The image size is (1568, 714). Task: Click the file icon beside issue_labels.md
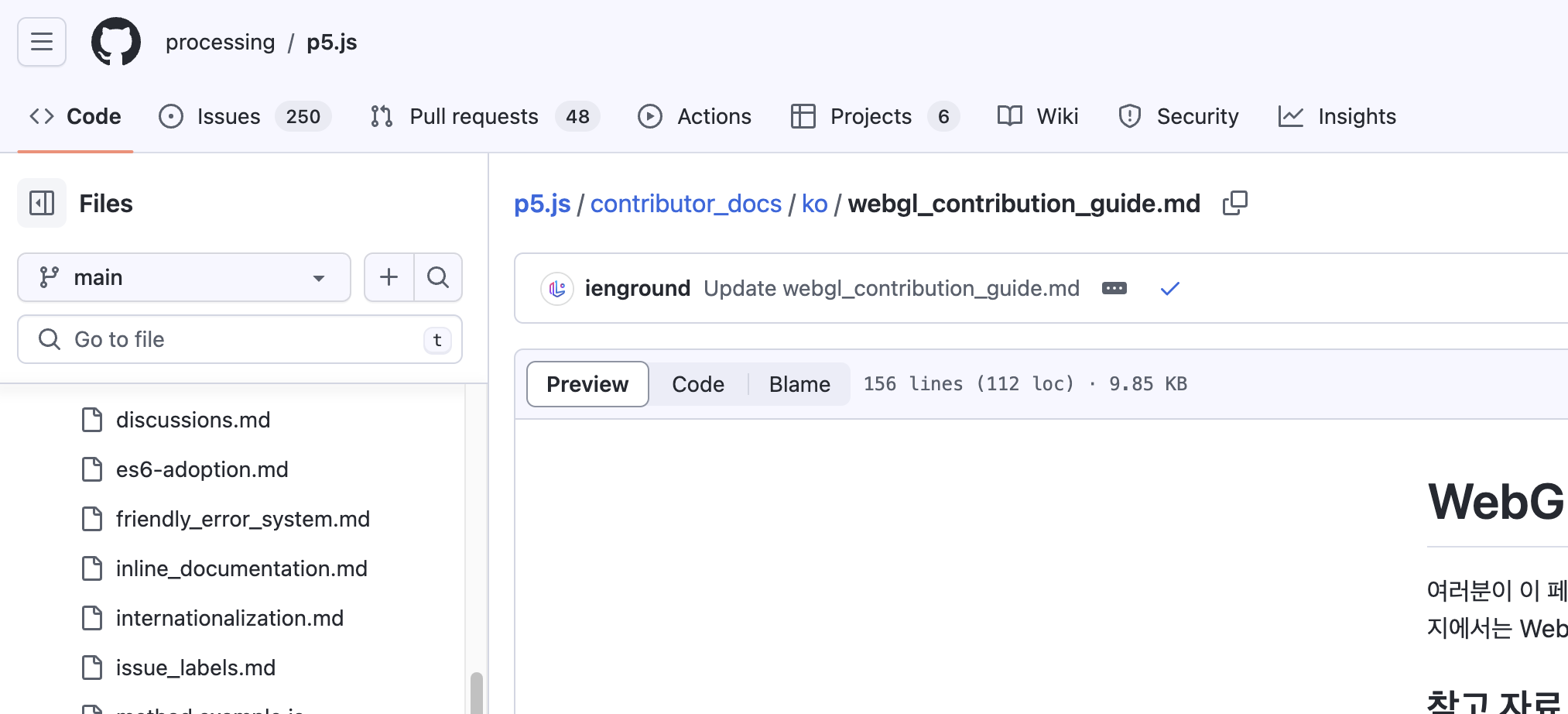(x=92, y=668)
